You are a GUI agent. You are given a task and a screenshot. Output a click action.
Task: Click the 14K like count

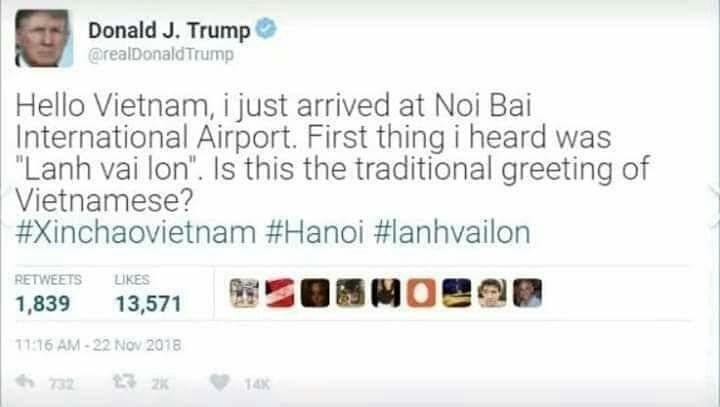(x=257, y=384)
